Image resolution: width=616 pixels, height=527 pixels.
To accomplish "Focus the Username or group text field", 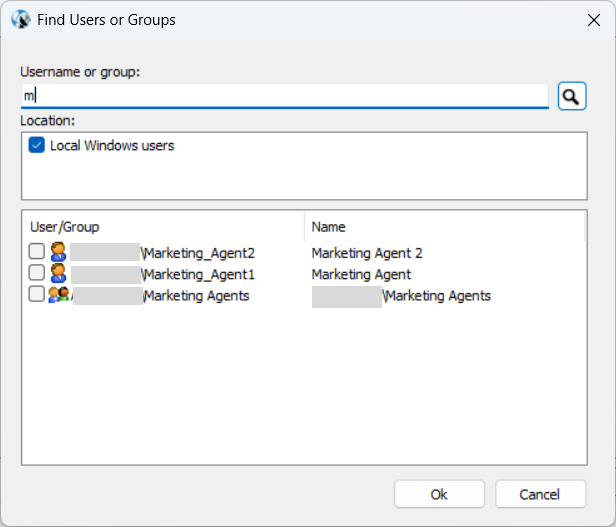I will click(285, 96).
